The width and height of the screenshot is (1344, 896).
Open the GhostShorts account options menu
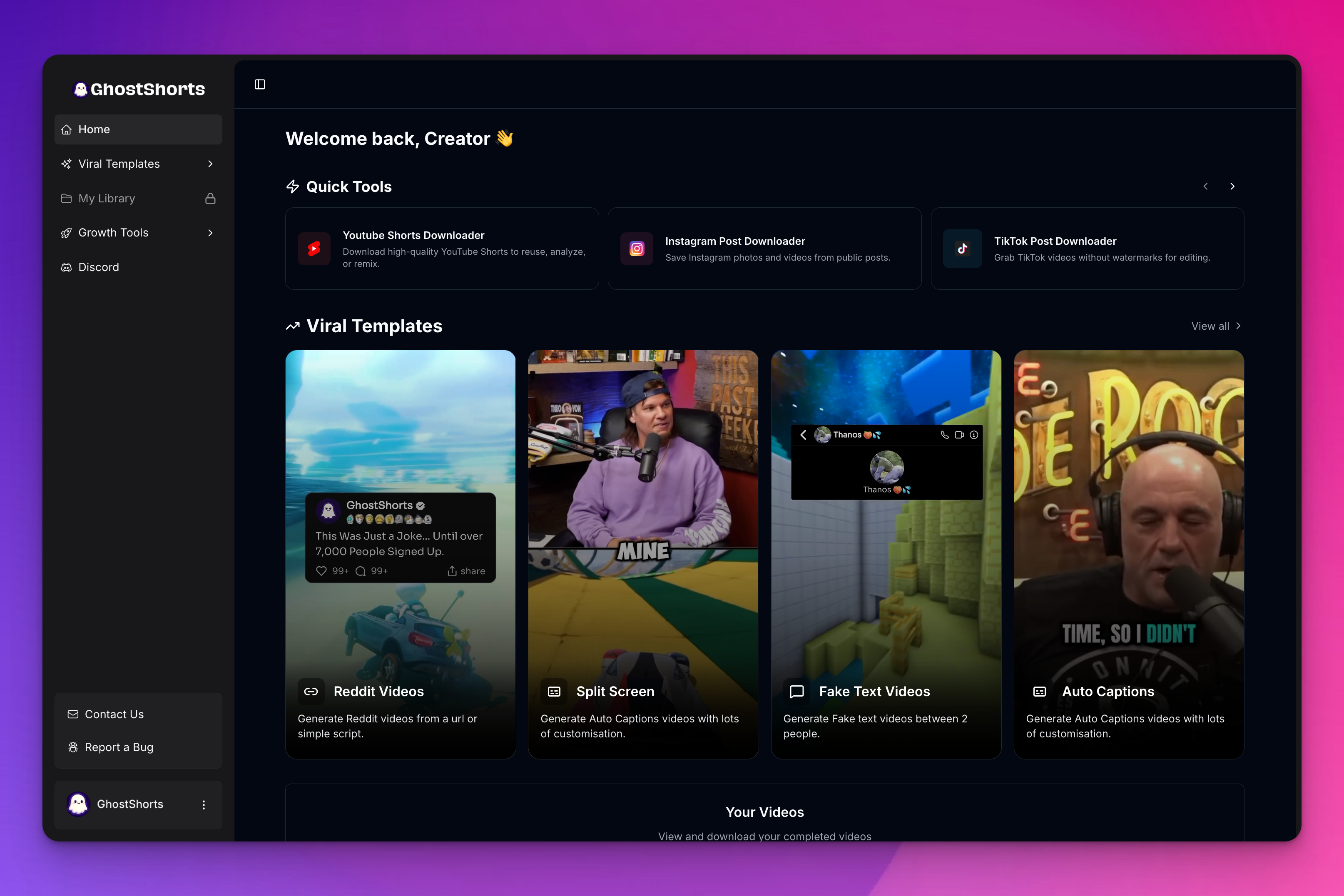[x=204, y=804]
